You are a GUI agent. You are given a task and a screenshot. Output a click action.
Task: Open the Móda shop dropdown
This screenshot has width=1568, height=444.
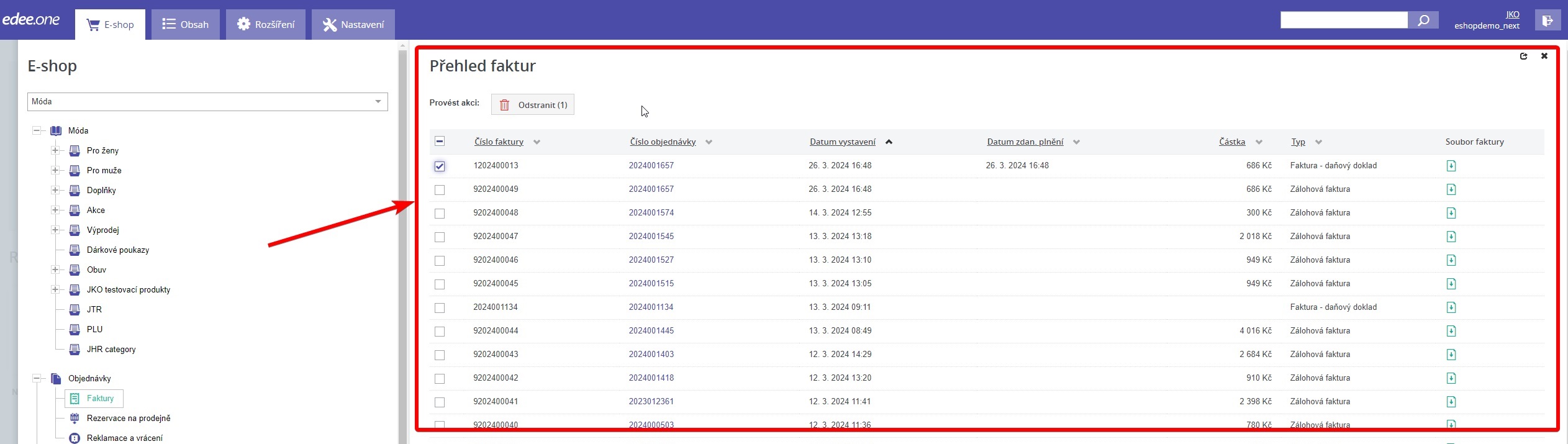coord(207,102)
